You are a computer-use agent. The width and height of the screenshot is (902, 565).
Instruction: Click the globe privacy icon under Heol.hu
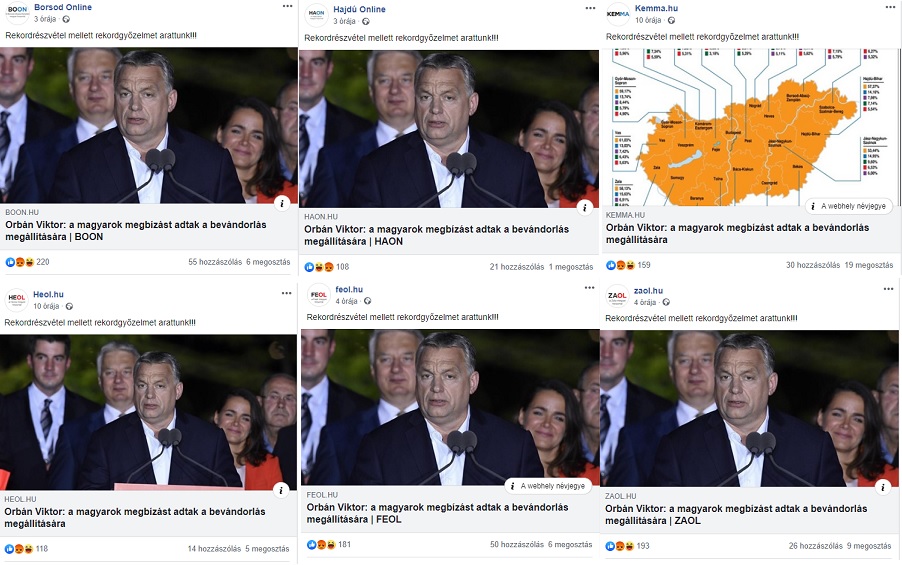69,307
